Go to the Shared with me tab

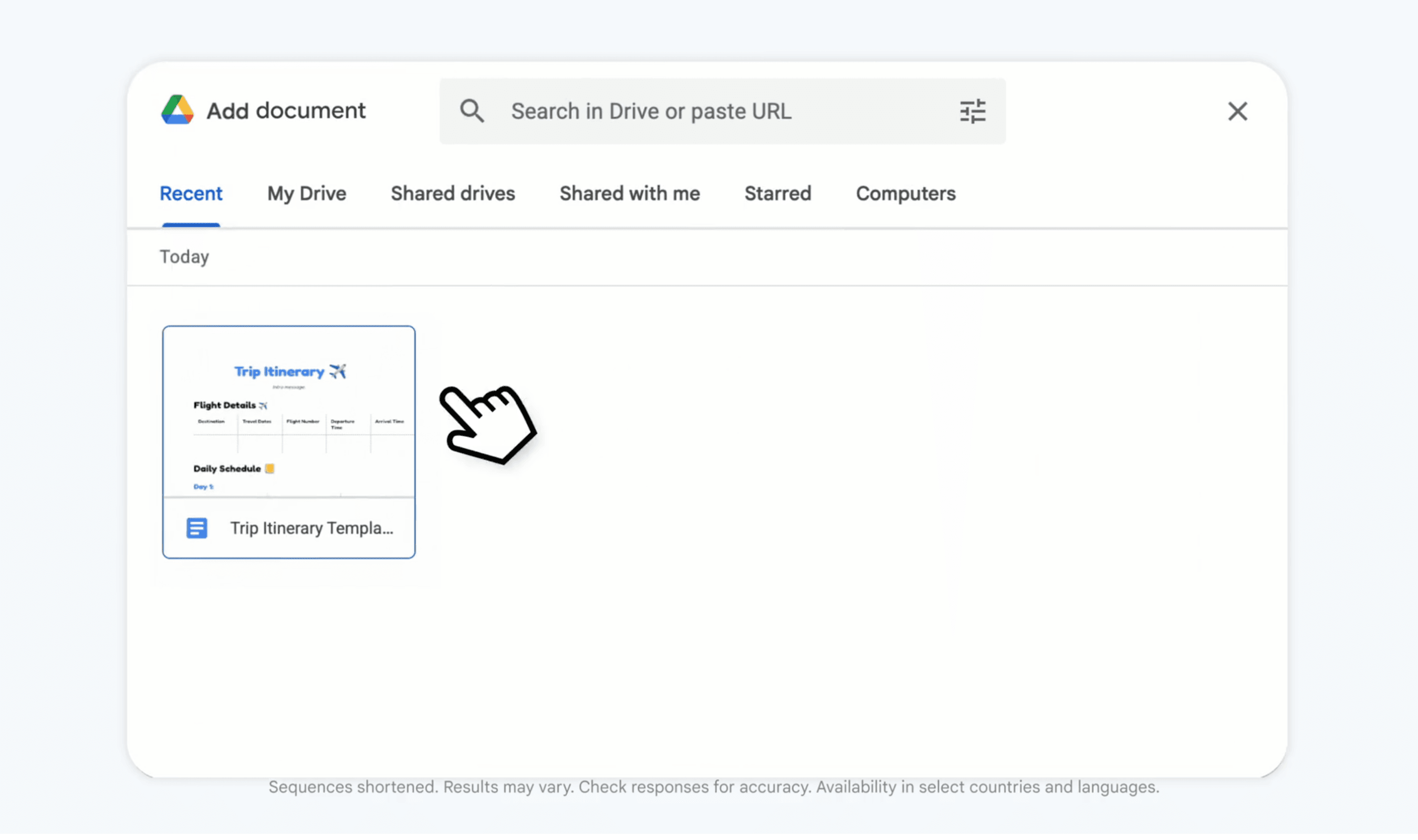(x=630, y=194)
